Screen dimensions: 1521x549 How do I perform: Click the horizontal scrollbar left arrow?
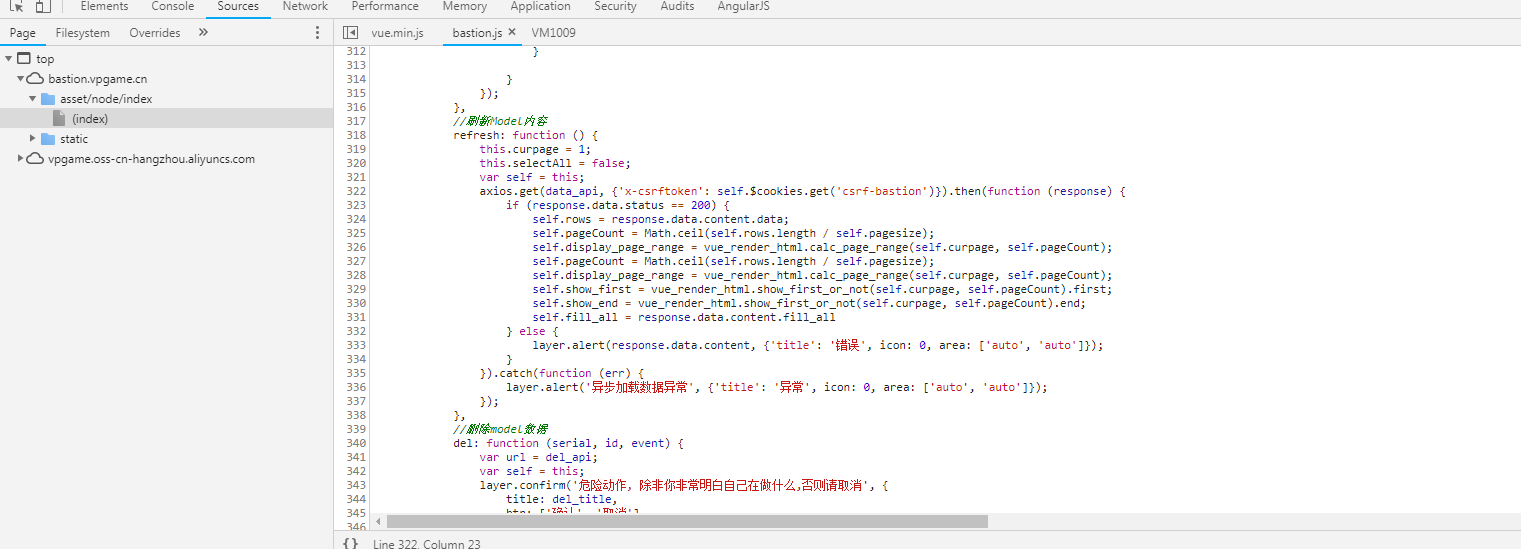pos(378,521)
